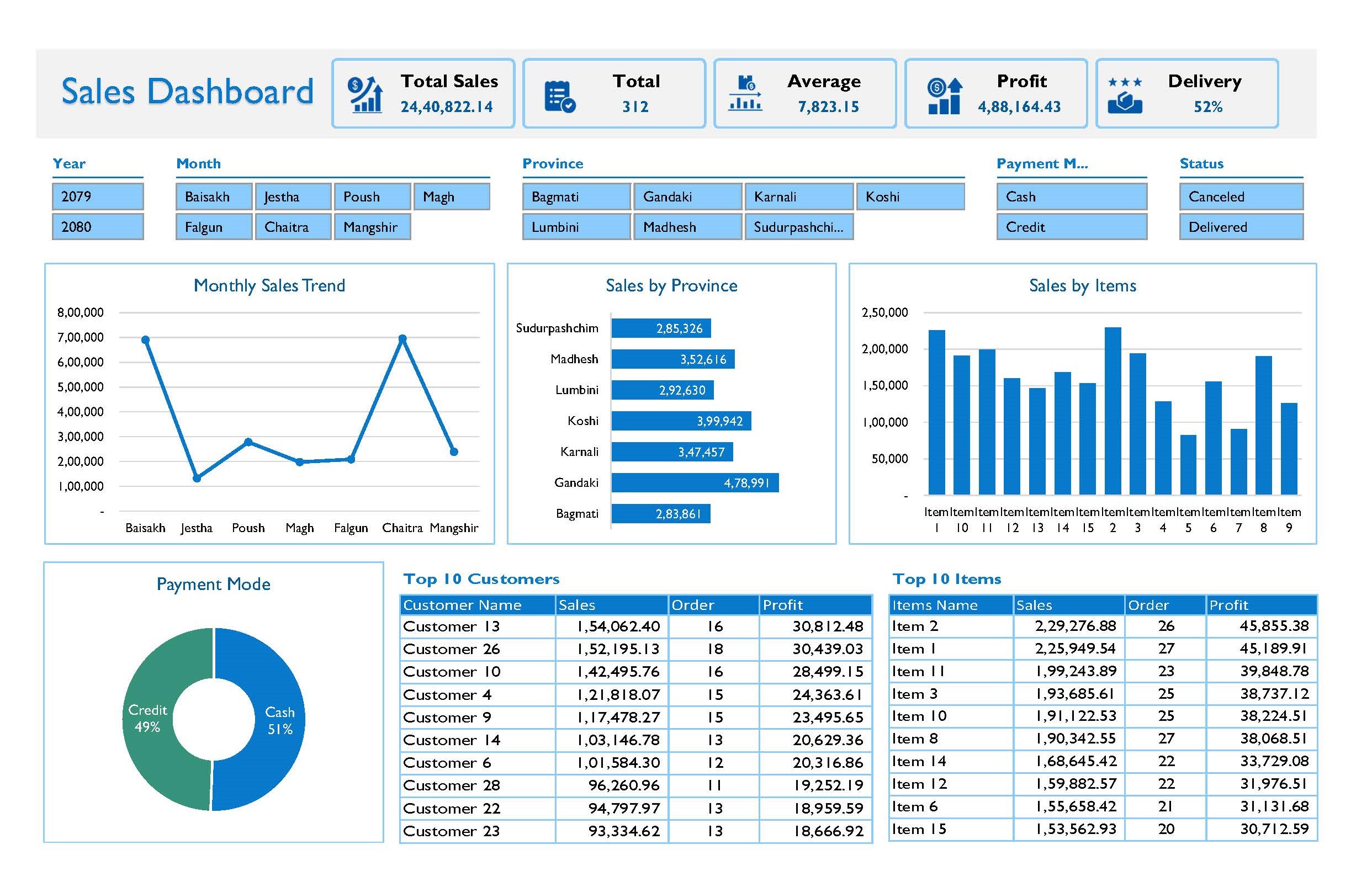This screenshot has width=1372, height=887.
Task: Click the Profit dollar arrow icon
Action: pyautogui.click(x=945, y=95)
